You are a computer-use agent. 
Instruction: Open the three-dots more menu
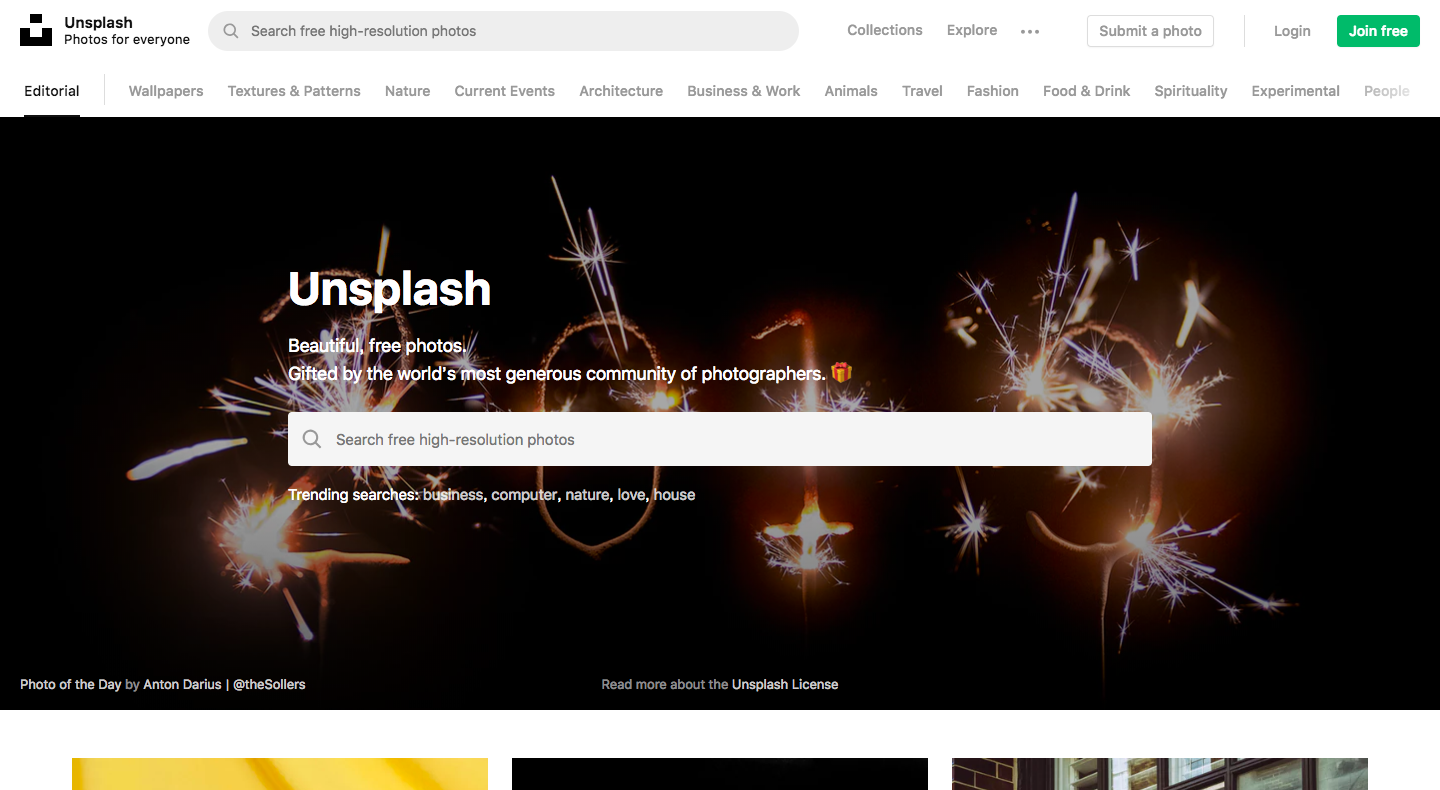1030,31
